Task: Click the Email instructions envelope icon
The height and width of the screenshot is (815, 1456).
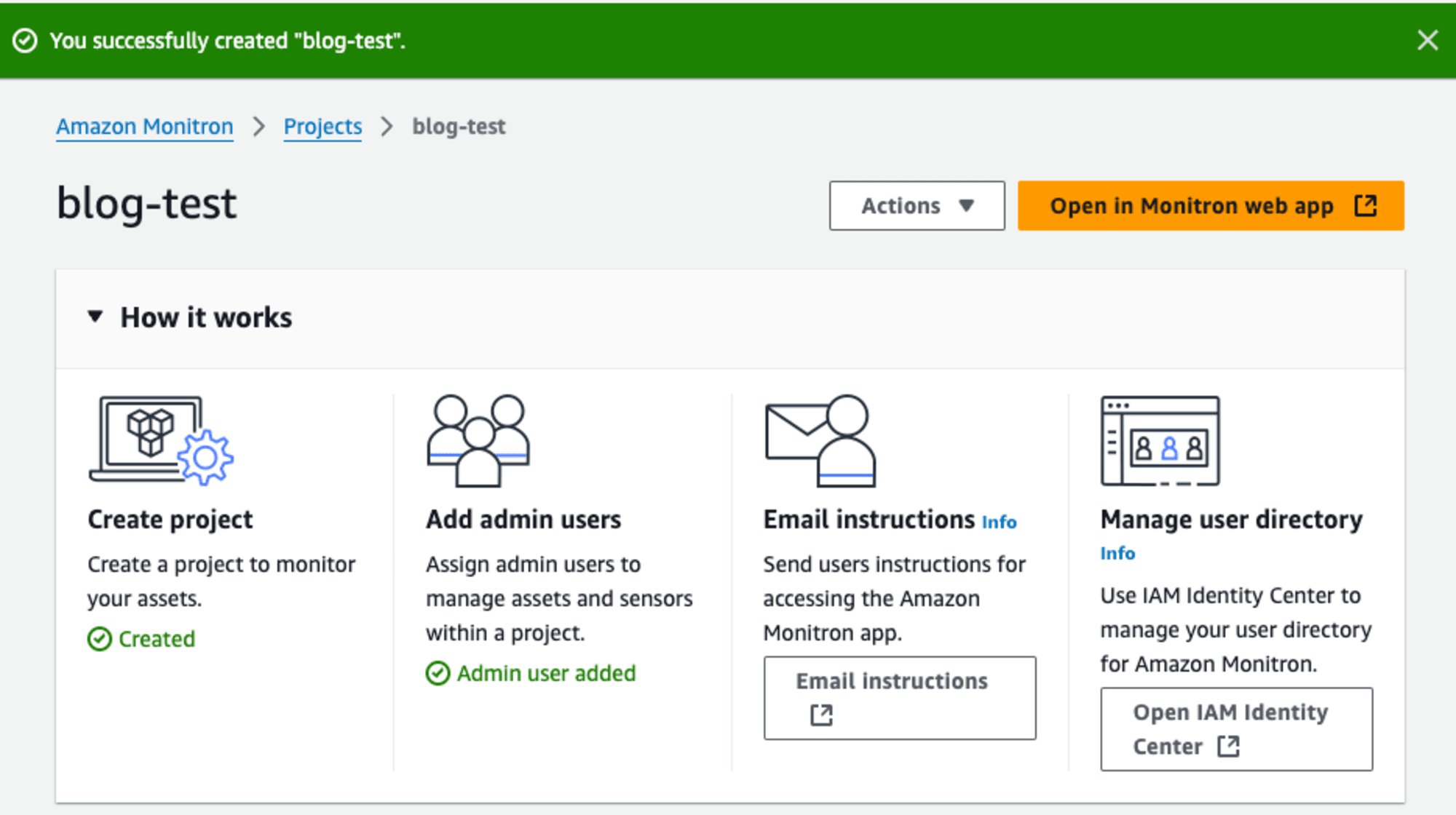Action: 820,440
